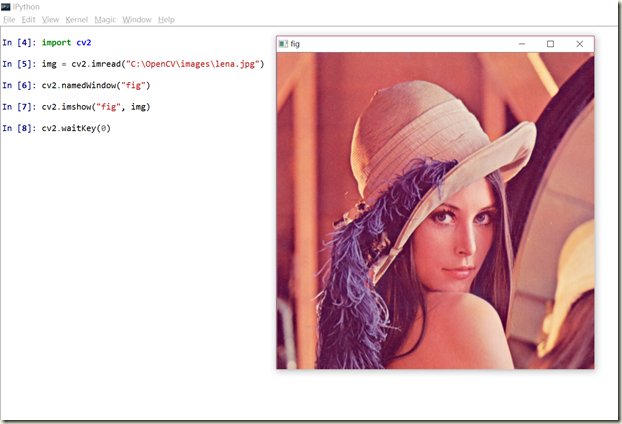622x424 pixels.
Task: Open the Window menu
Action: coord(137,19)
